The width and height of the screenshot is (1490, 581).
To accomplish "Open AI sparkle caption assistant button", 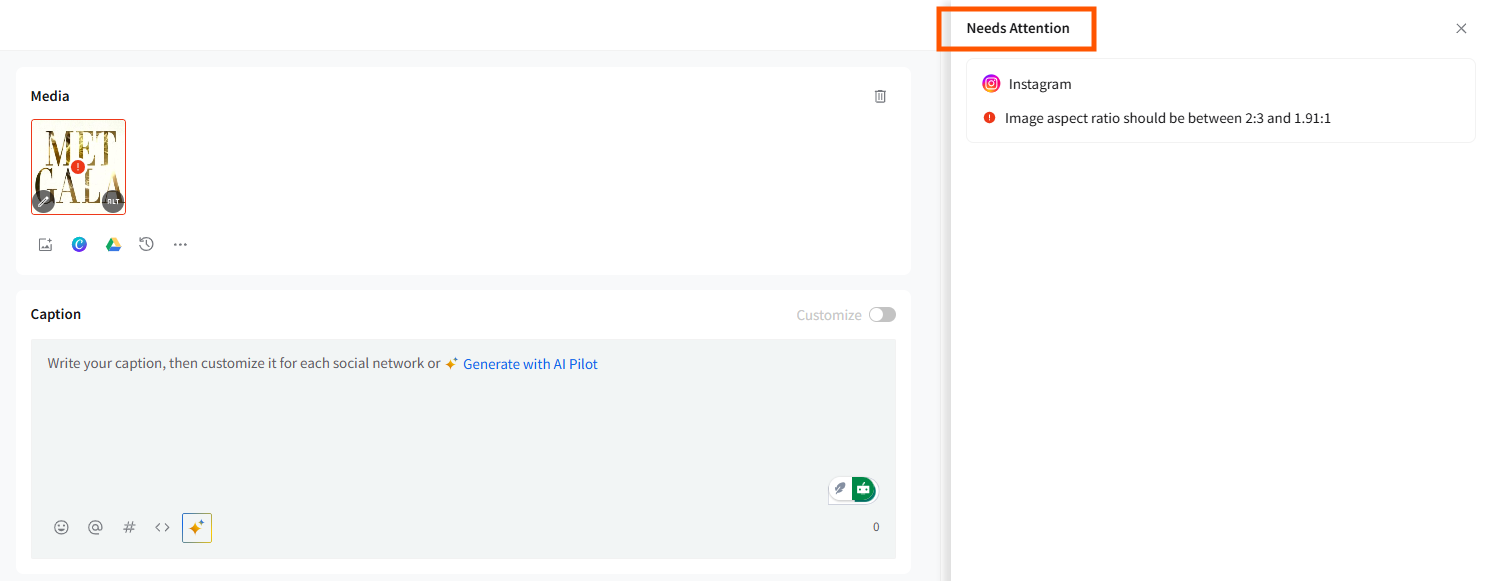I will point(197,527).
